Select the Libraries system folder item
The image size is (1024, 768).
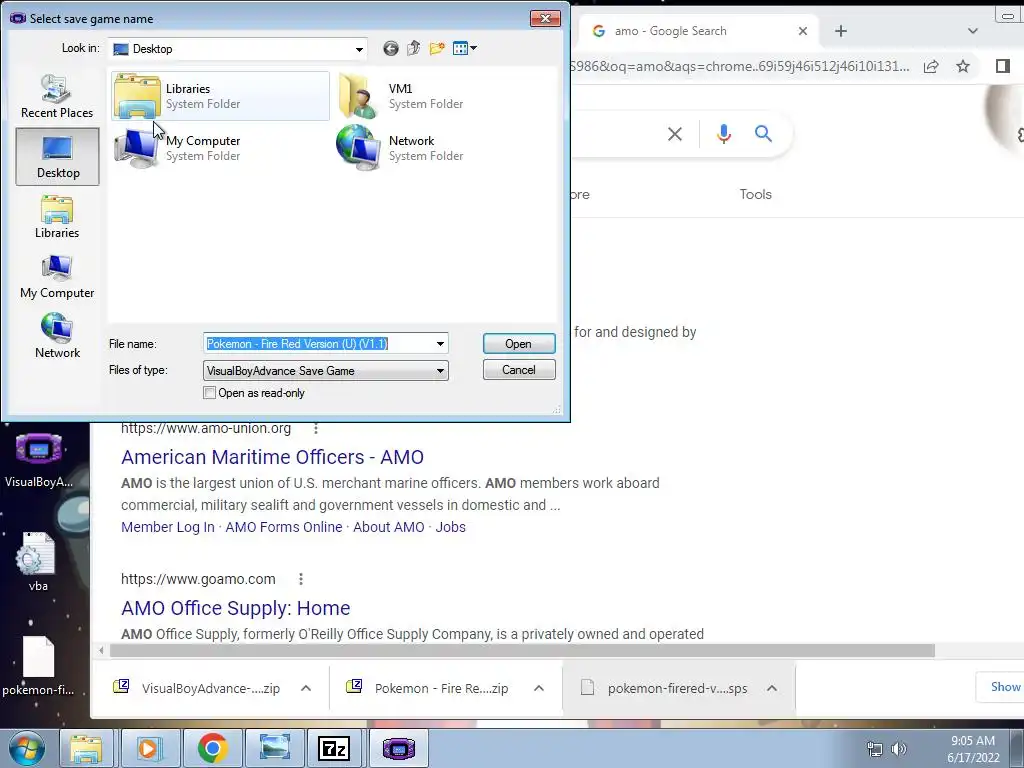tap(220, 96)
